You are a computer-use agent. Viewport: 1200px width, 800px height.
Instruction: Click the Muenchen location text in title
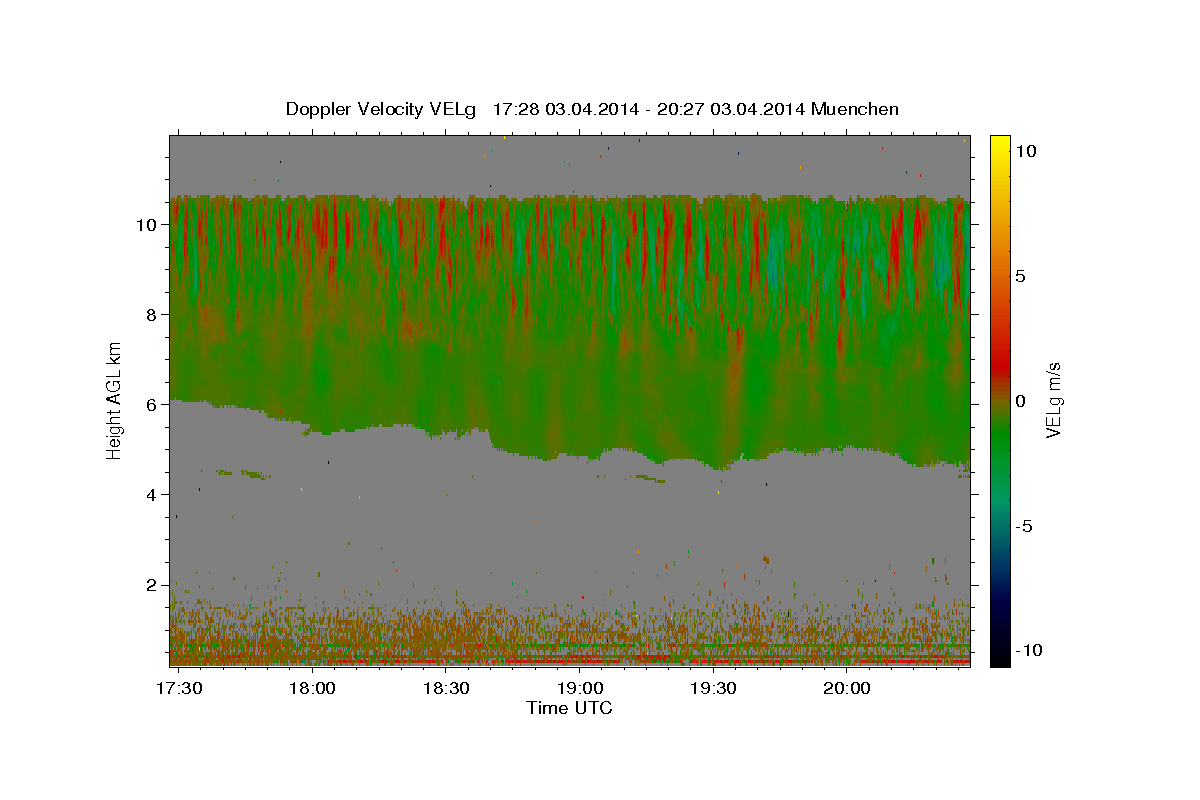856,109
